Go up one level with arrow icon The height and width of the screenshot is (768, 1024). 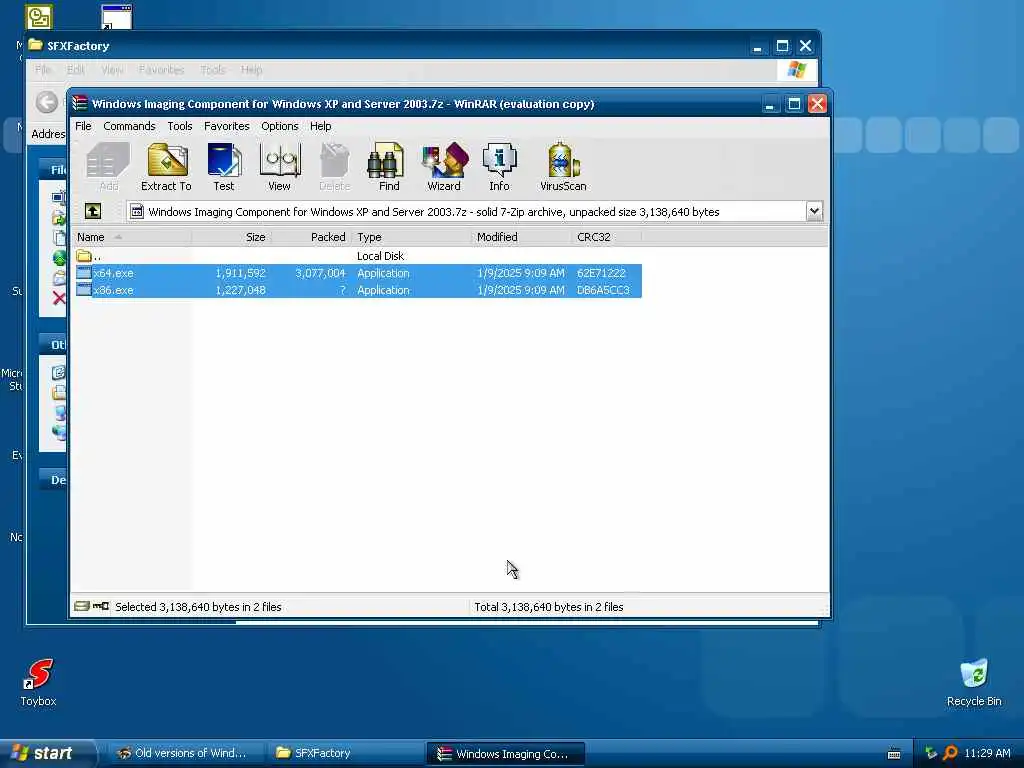93,211
